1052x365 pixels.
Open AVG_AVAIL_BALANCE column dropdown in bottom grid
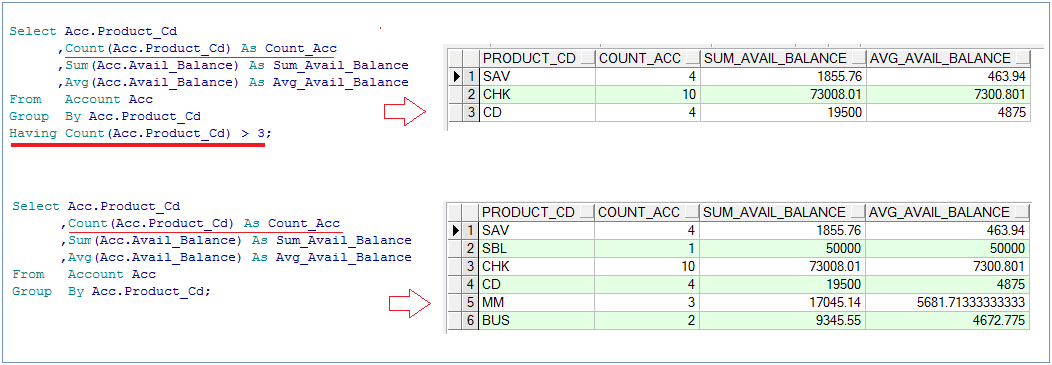coord(1022,213)
